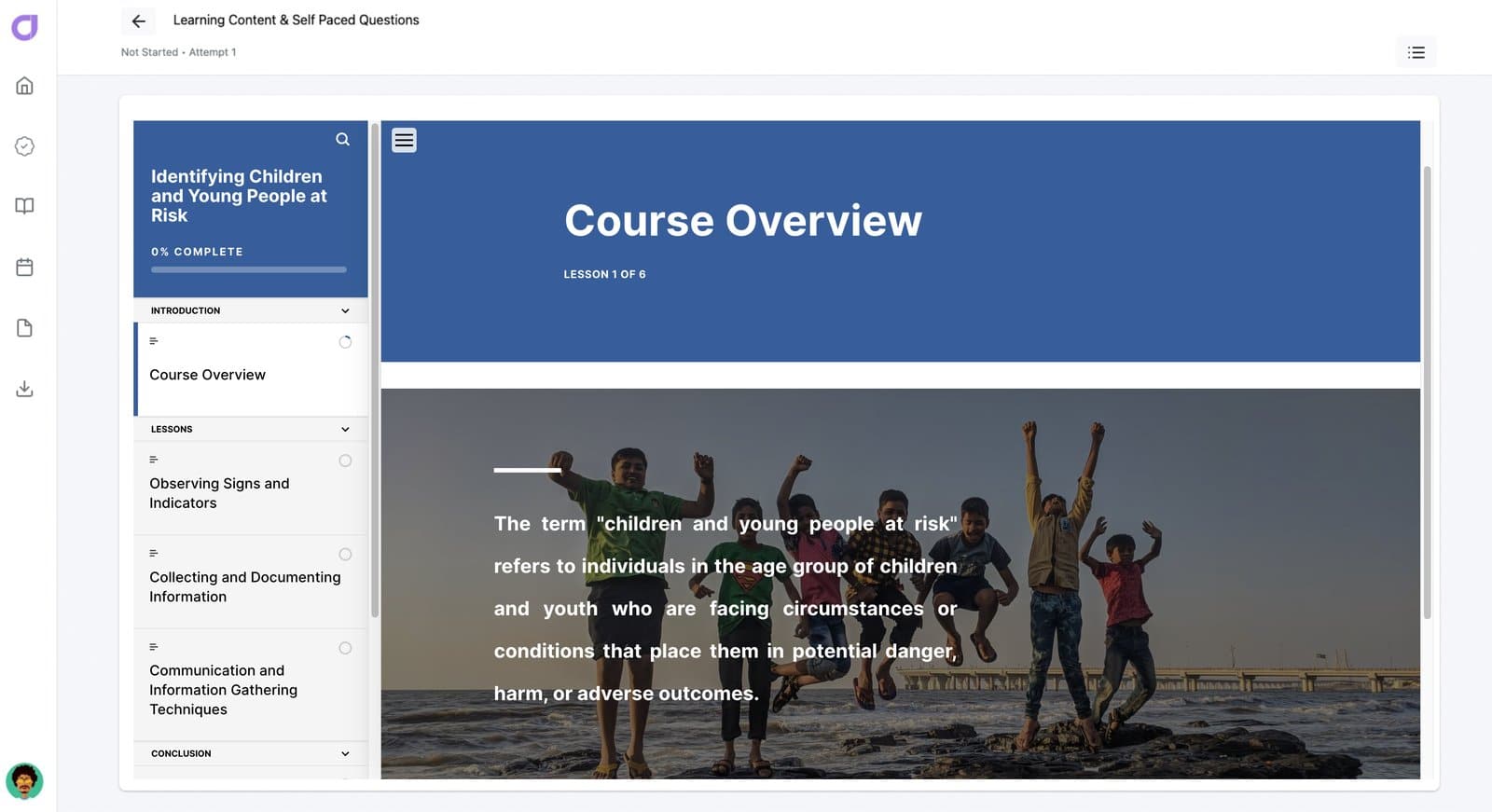The image size is (1492, 812).
Task: Click the Not Started Attempt 1 status text
Action: coord(178,52)
